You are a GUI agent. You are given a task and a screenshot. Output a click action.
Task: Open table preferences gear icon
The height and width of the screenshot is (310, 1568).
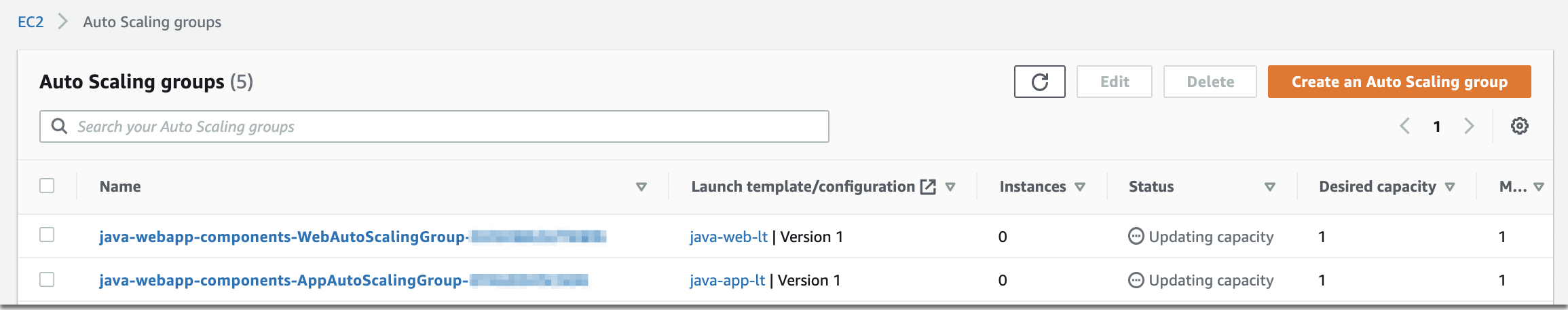1519,126
